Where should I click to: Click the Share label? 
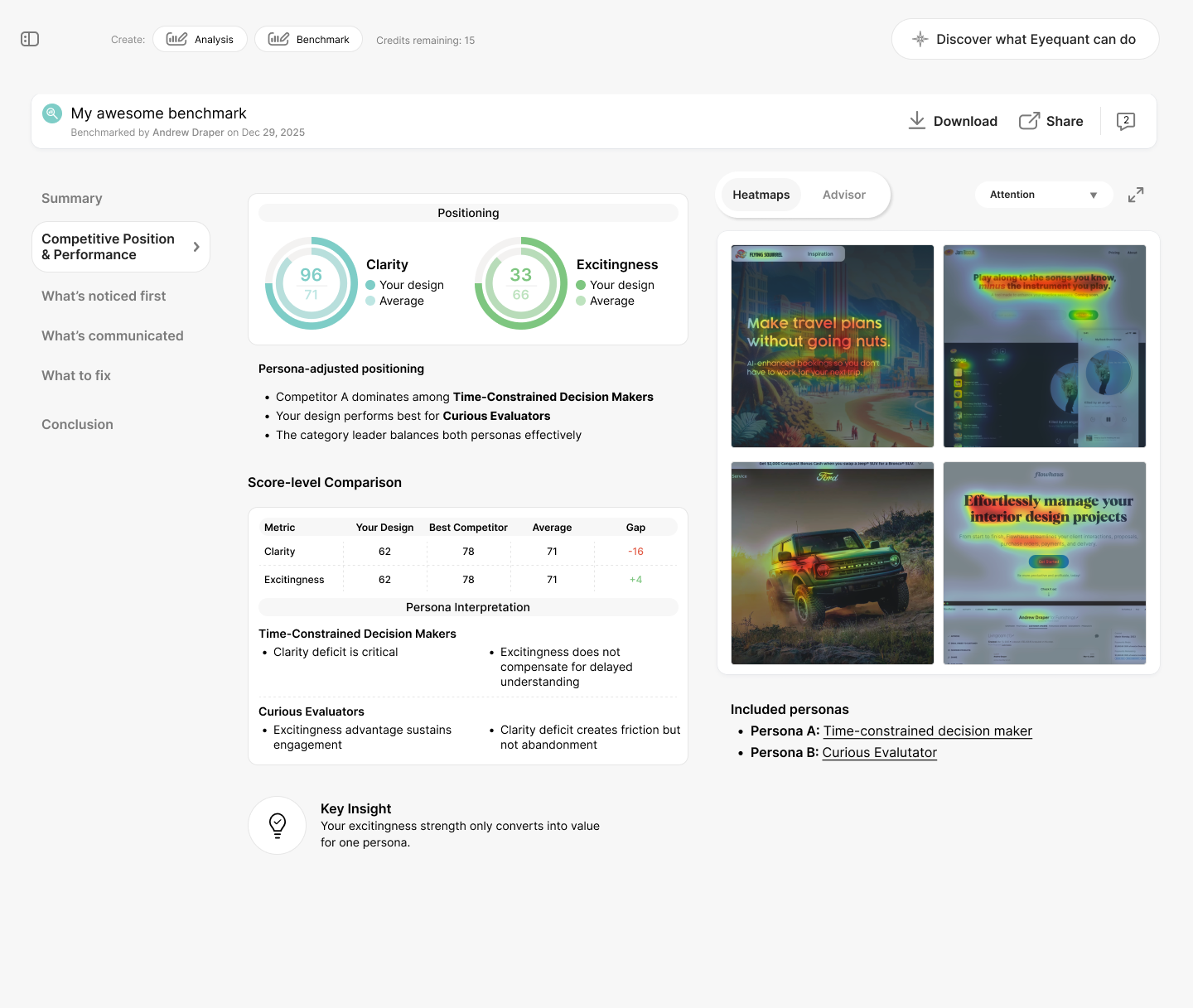click(1065, 121)
